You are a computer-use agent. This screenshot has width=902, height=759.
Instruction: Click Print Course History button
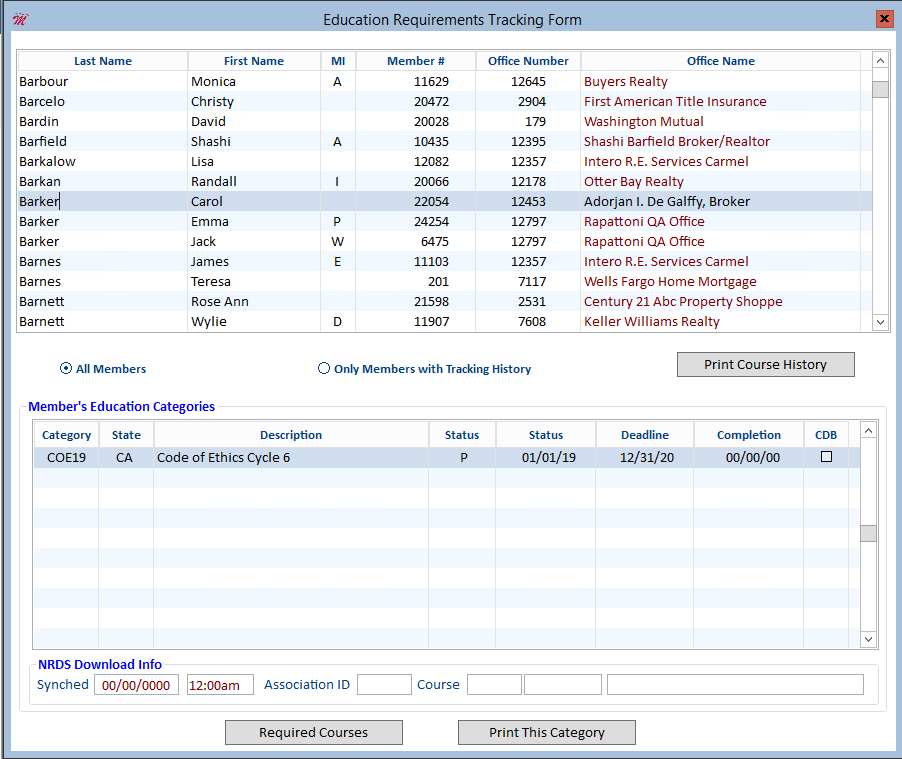pyautogui.click(x=765, y=365)
